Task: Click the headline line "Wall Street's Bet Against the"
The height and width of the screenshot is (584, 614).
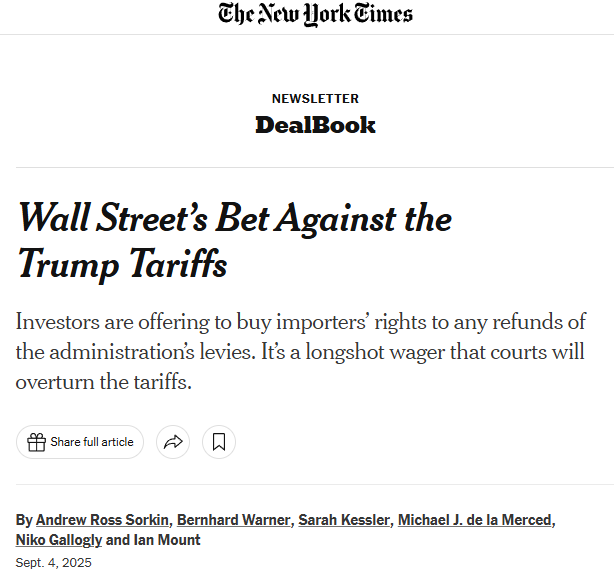Action: [235, 218]
